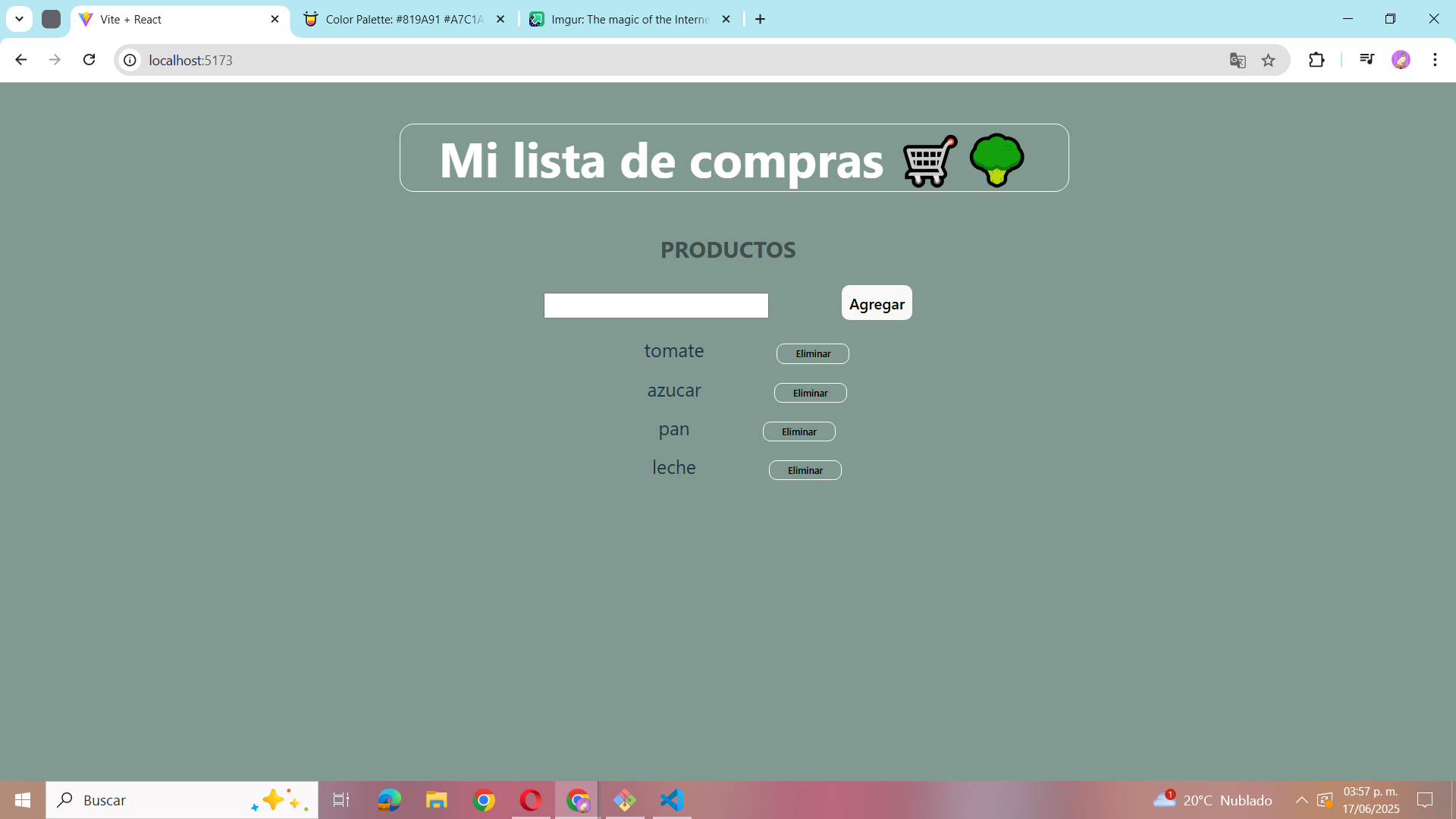Focus the product name input field
1456x819 pixels.
[x=656, y=306]
